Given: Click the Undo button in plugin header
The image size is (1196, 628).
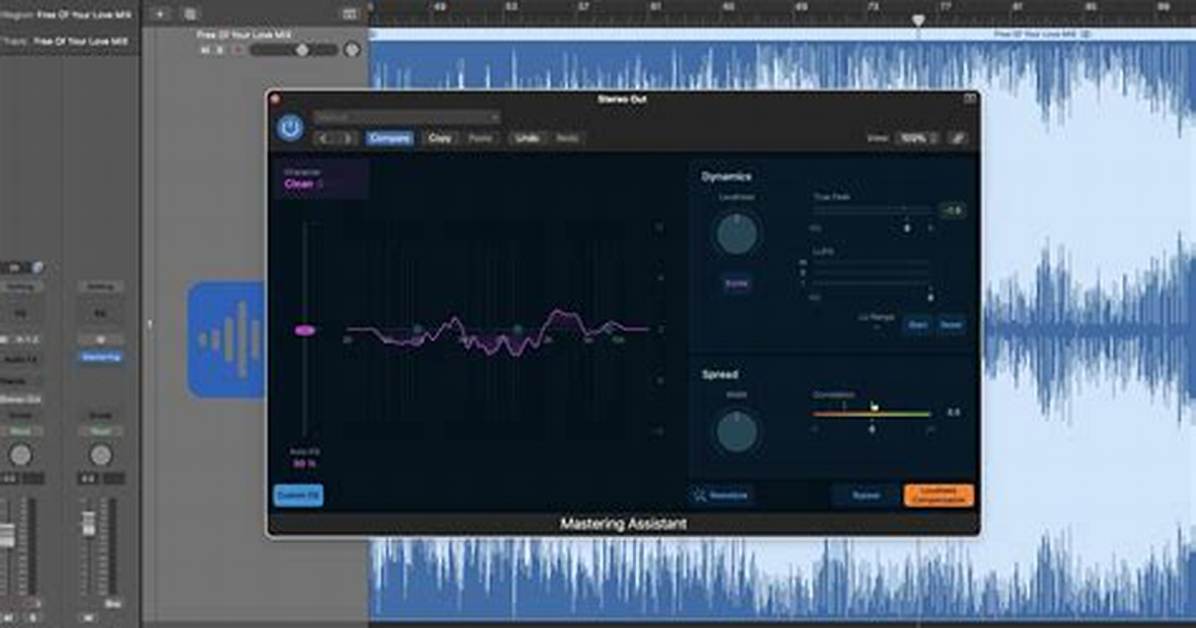Looking at the screenshot, I should tap(527, 139).
